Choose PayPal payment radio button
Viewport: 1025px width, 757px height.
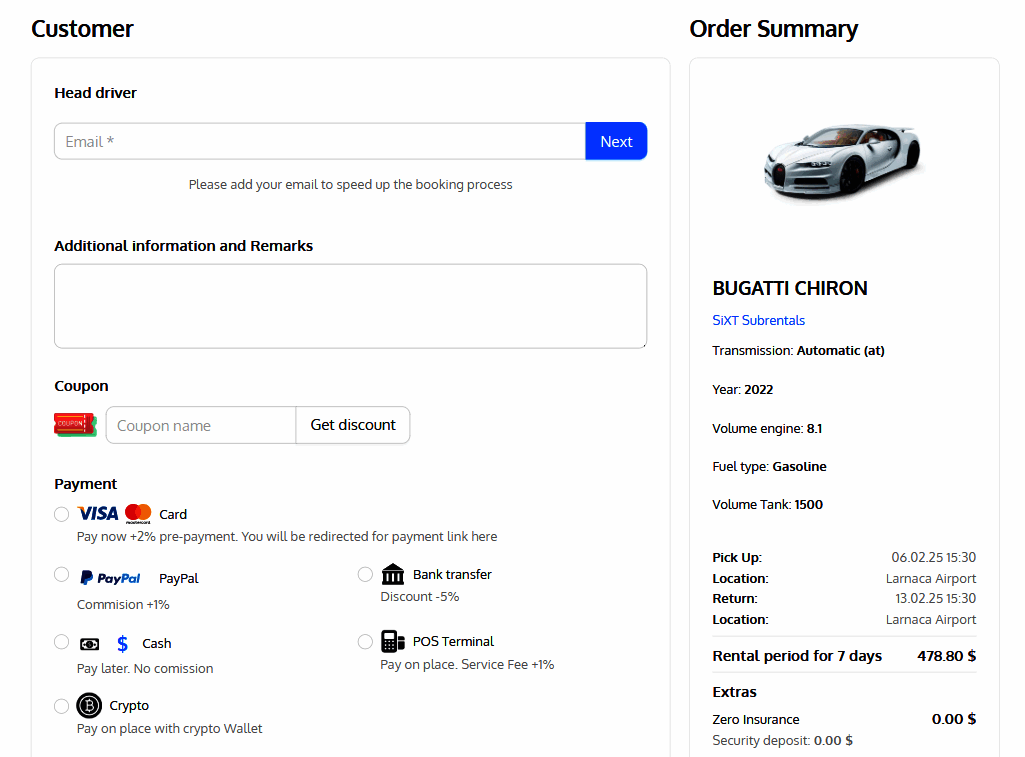click(x=62, y=575)
